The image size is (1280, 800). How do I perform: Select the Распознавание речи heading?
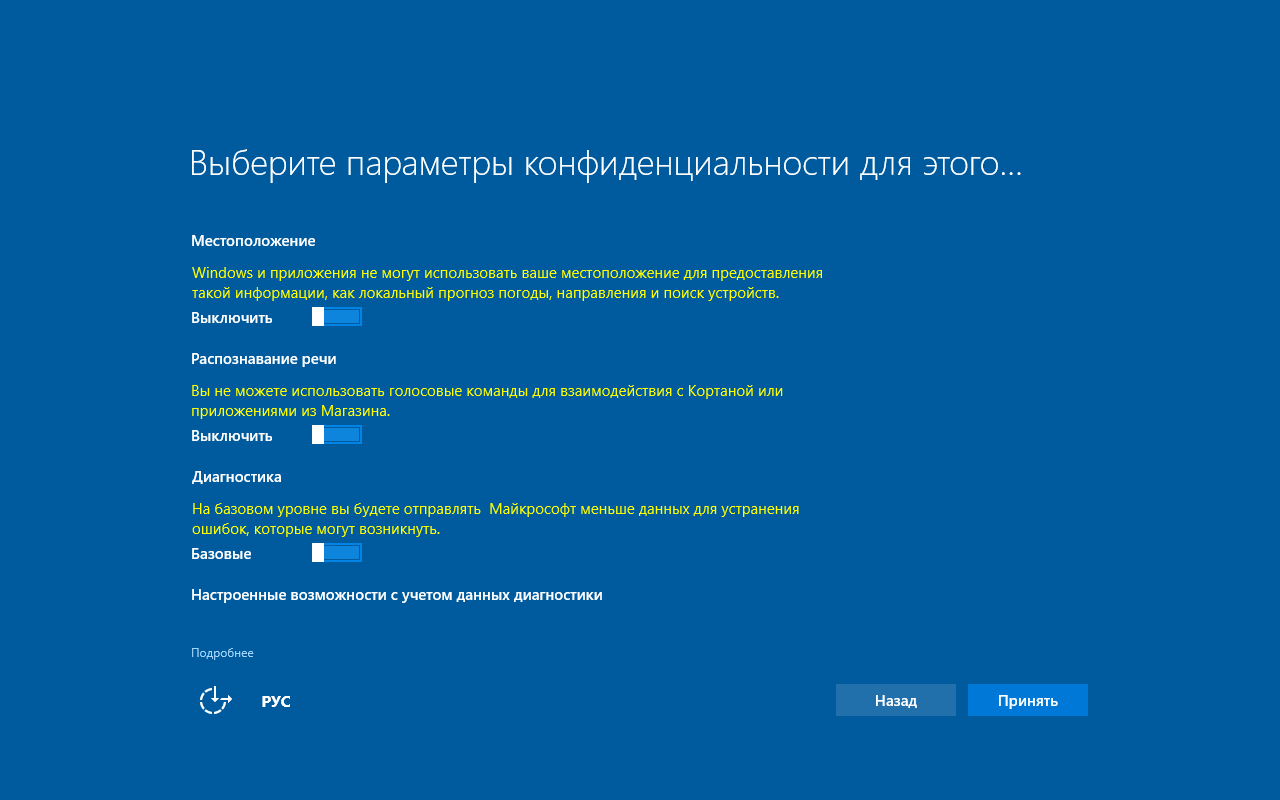(x=263, y=358)
